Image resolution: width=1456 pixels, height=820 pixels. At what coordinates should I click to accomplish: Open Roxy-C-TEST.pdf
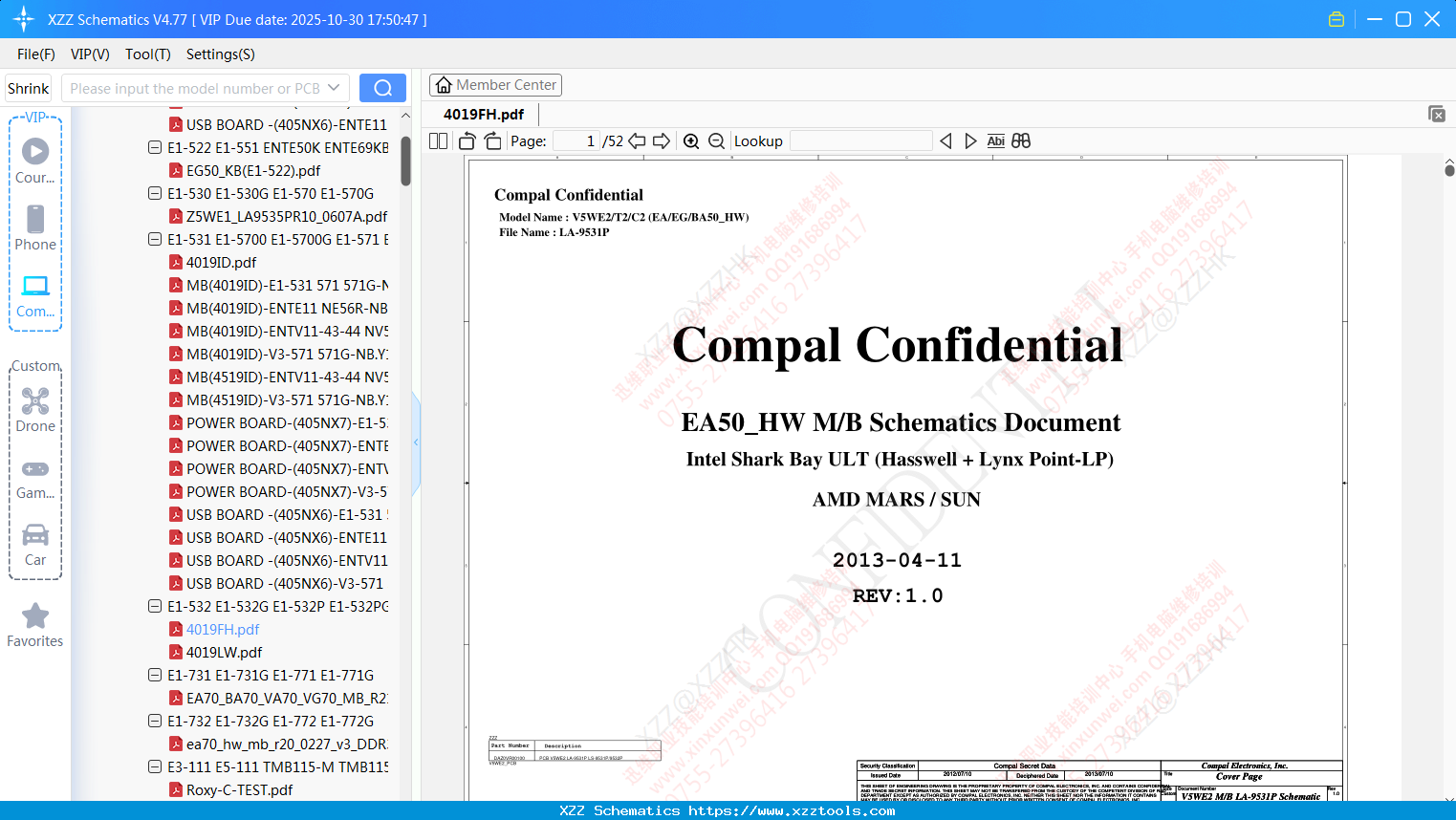coord(231,789)
